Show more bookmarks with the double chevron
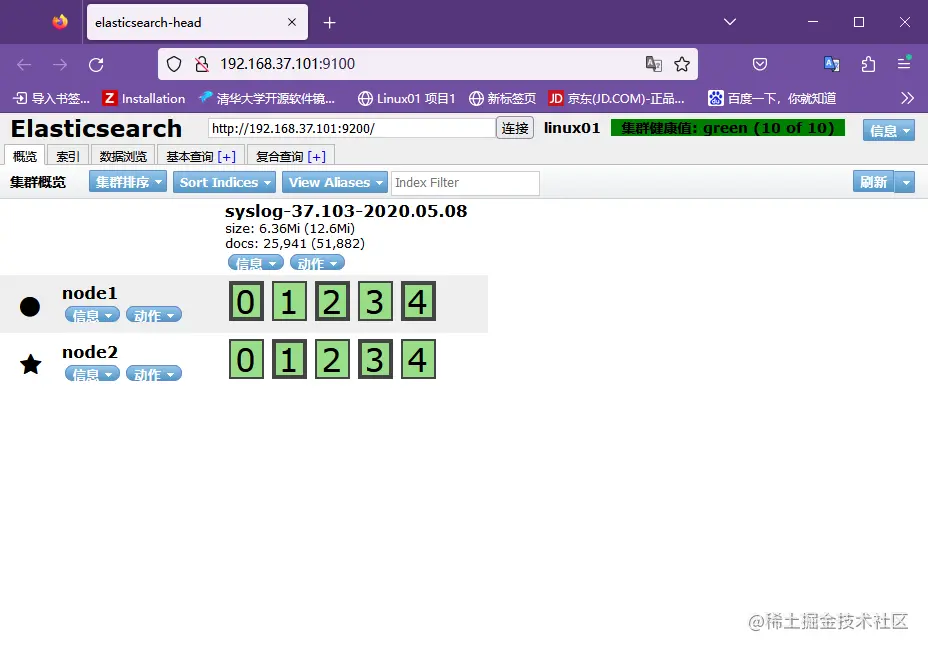The image size is (928, 651). coord(907,98)
